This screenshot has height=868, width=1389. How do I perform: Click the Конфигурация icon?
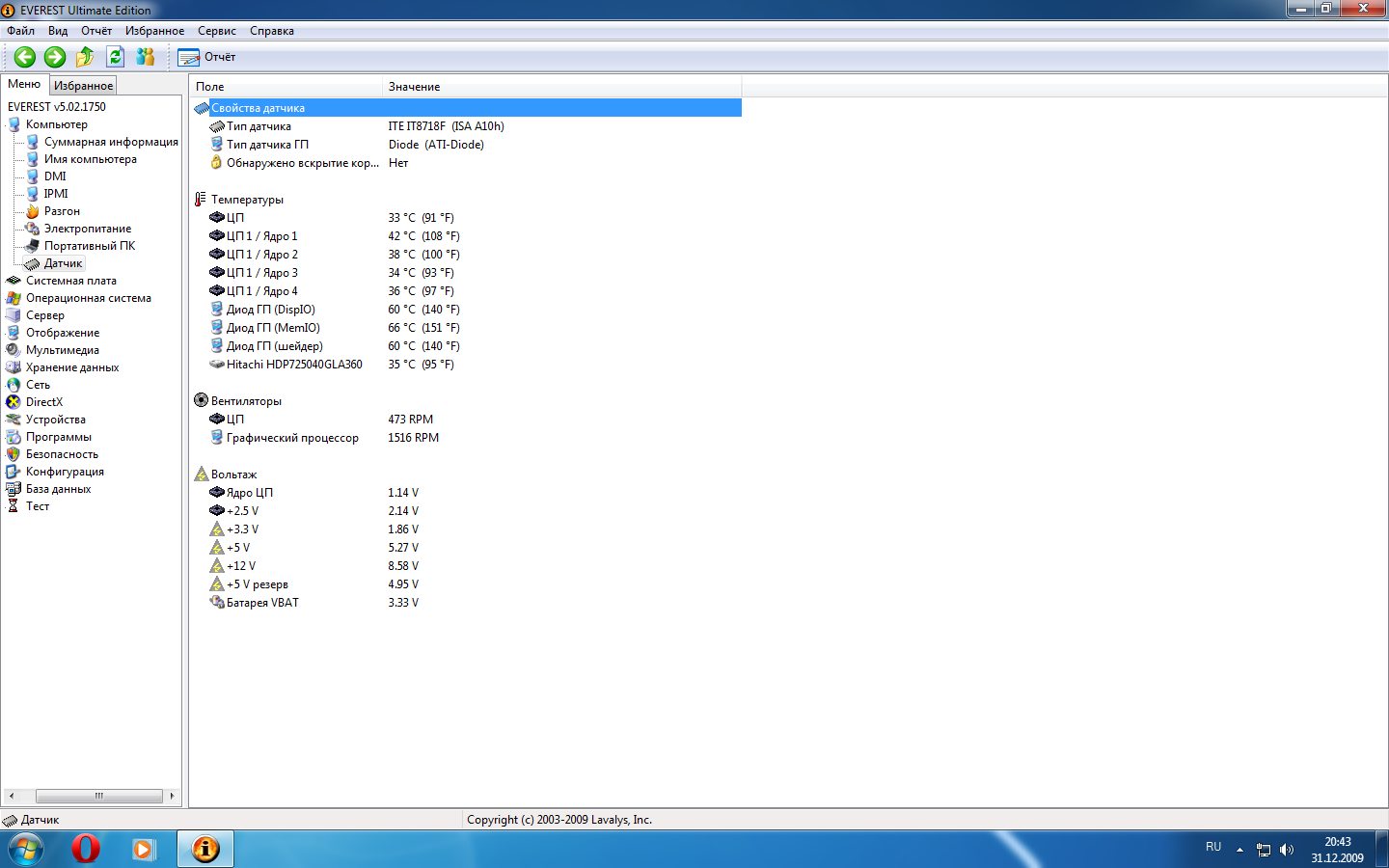click(x=14, y=472)
